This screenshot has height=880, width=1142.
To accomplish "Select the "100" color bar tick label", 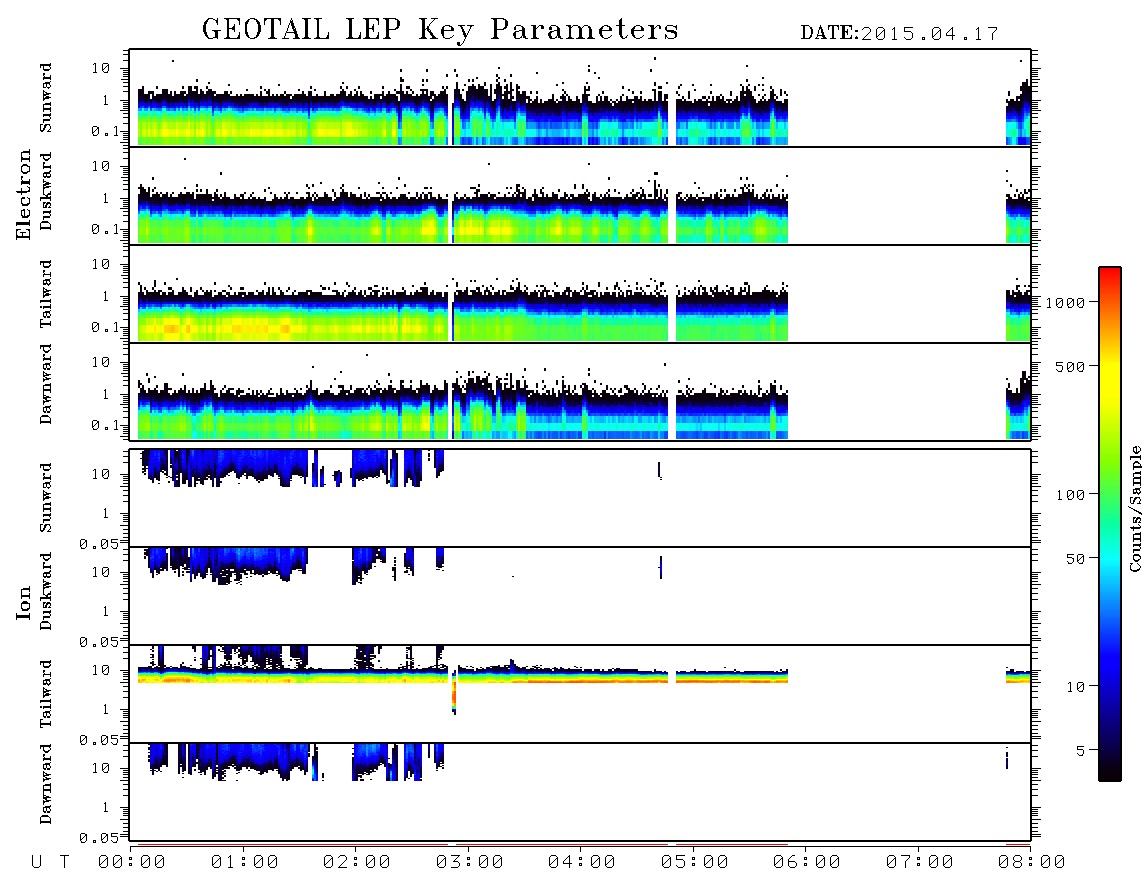I will (1070, 495).
